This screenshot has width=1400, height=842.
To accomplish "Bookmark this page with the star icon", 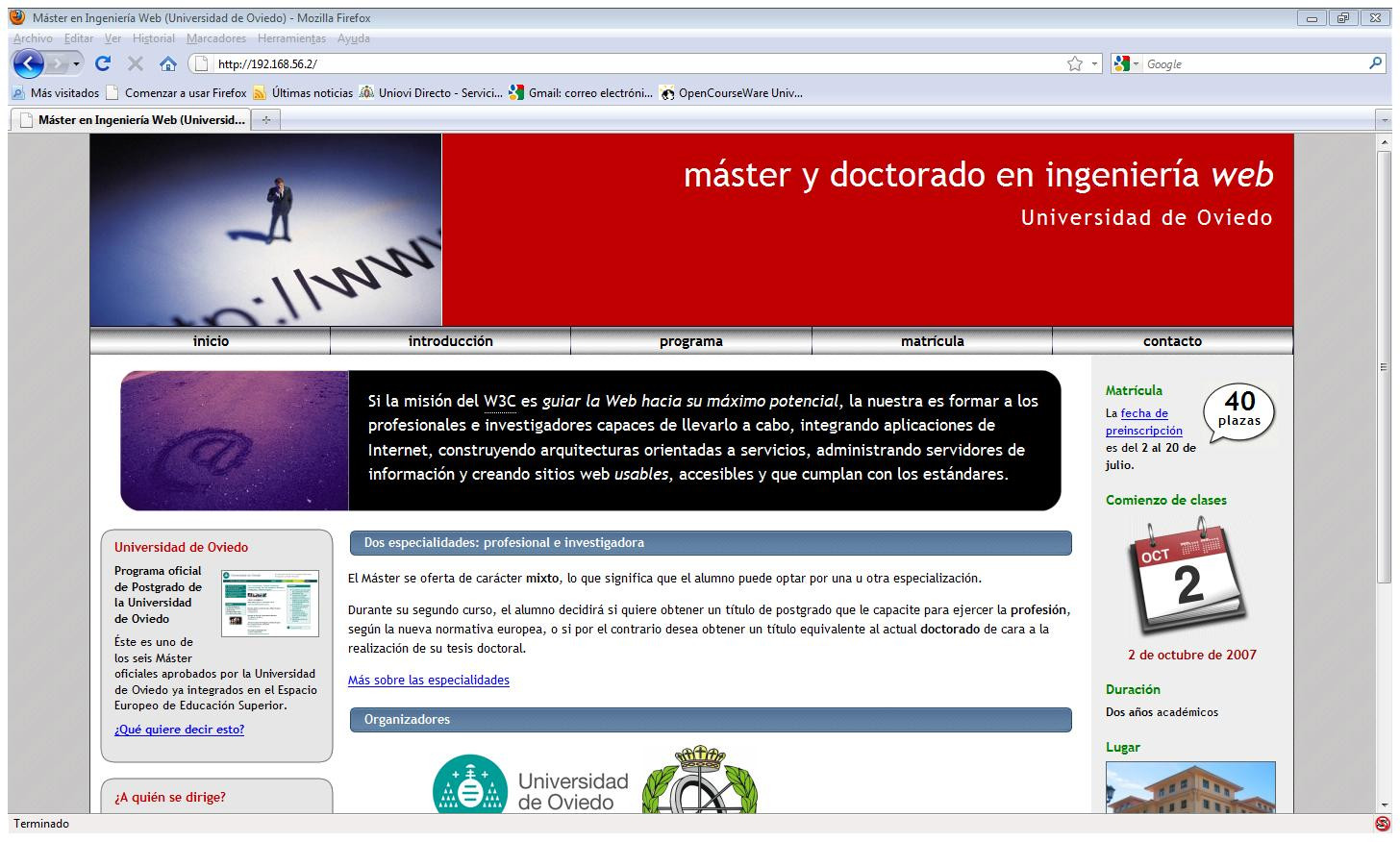I will 1074,64.
